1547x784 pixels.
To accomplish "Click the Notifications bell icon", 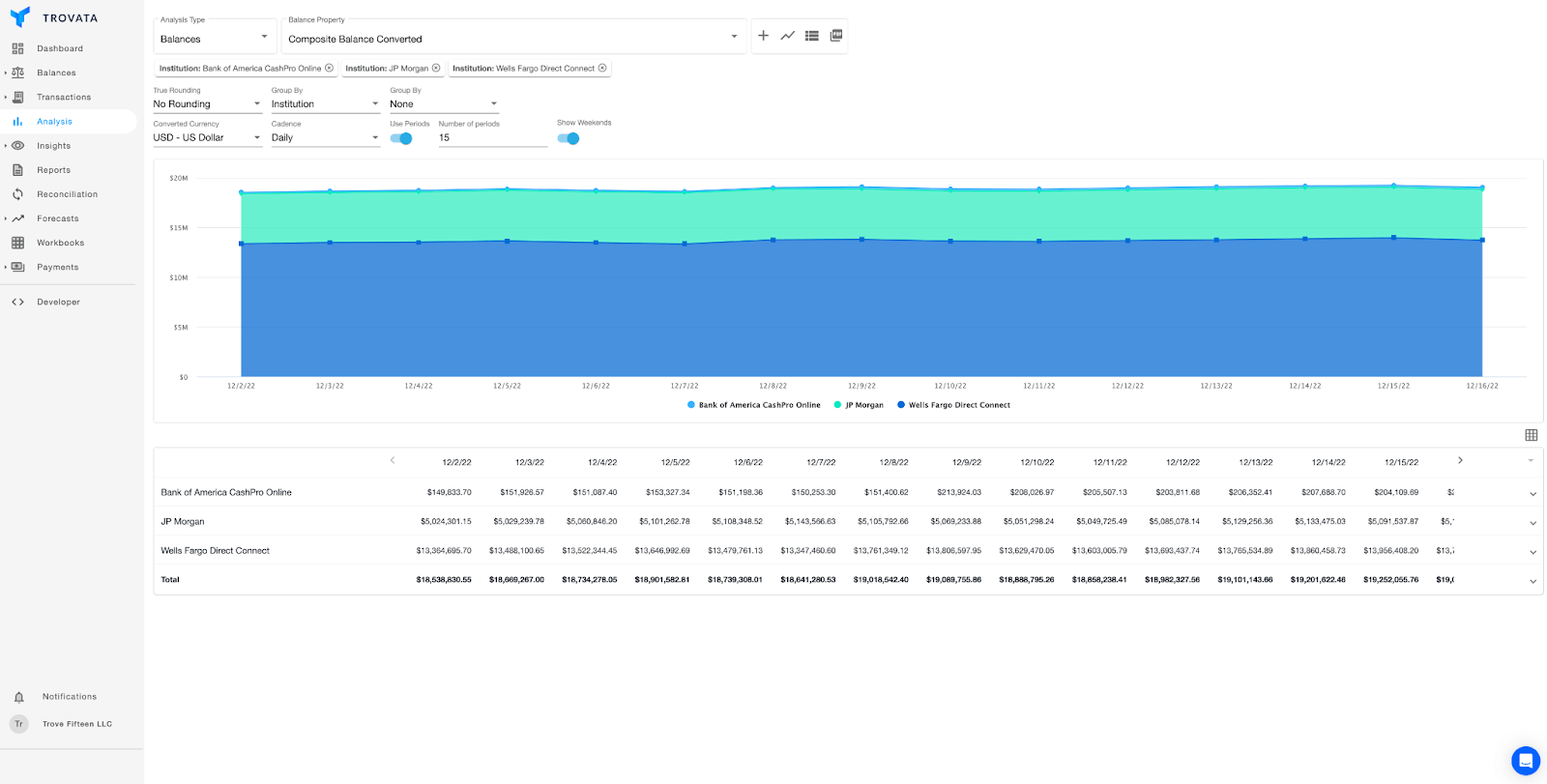I will pos(18,697).
